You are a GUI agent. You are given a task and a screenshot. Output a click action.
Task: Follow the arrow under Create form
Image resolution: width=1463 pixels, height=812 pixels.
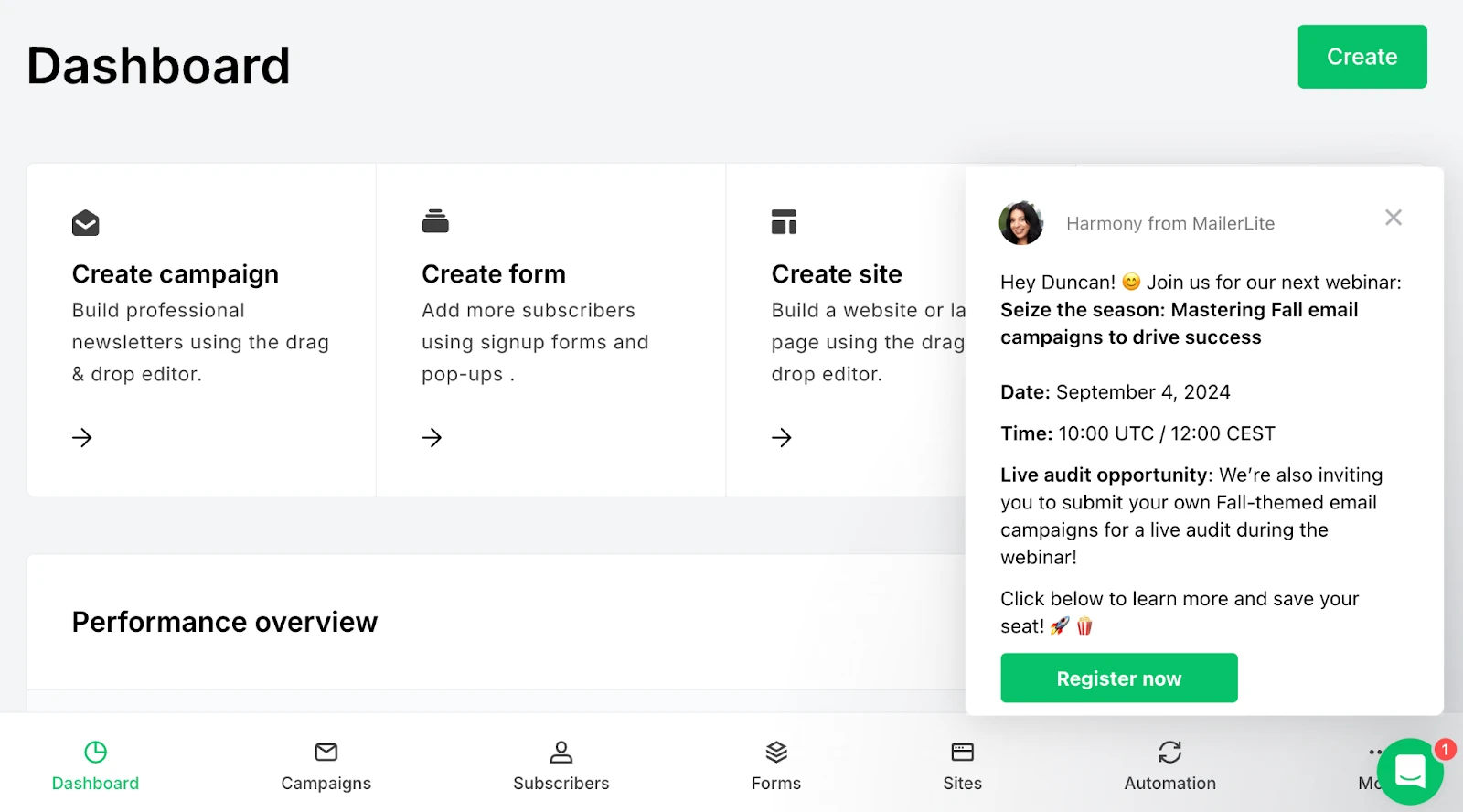(432, 438)
